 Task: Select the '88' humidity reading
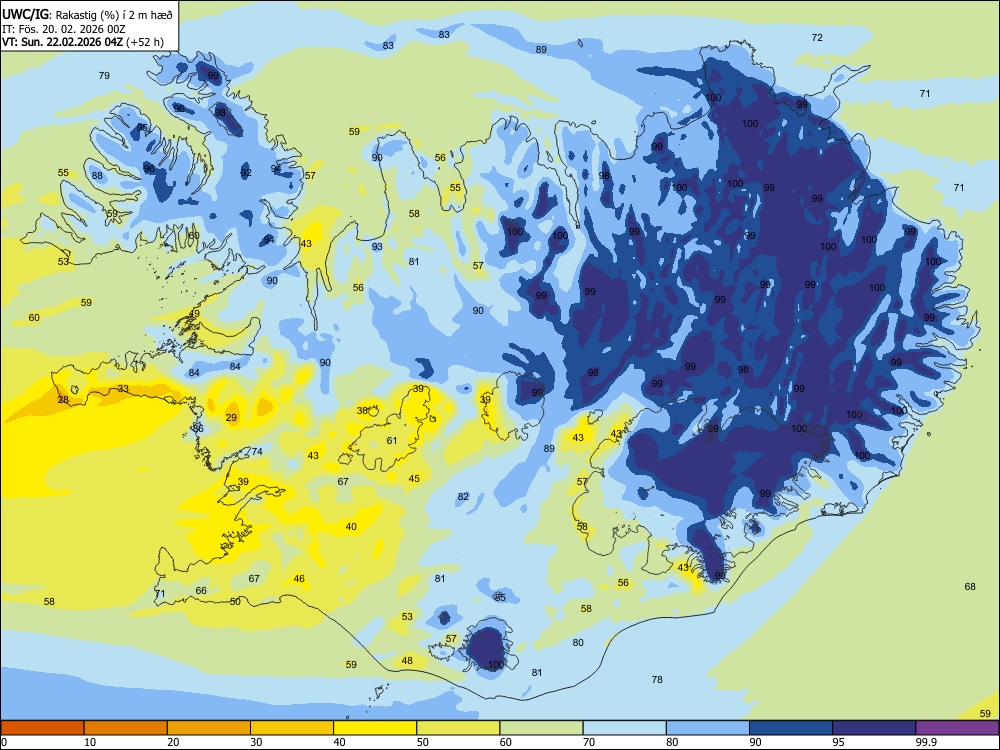point(97,176)
